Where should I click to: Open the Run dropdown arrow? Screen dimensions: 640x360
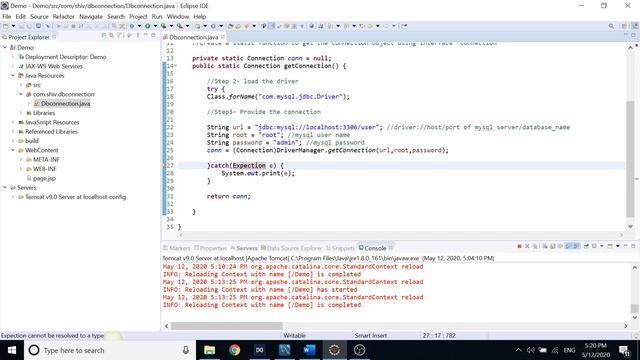coord(156,26)
